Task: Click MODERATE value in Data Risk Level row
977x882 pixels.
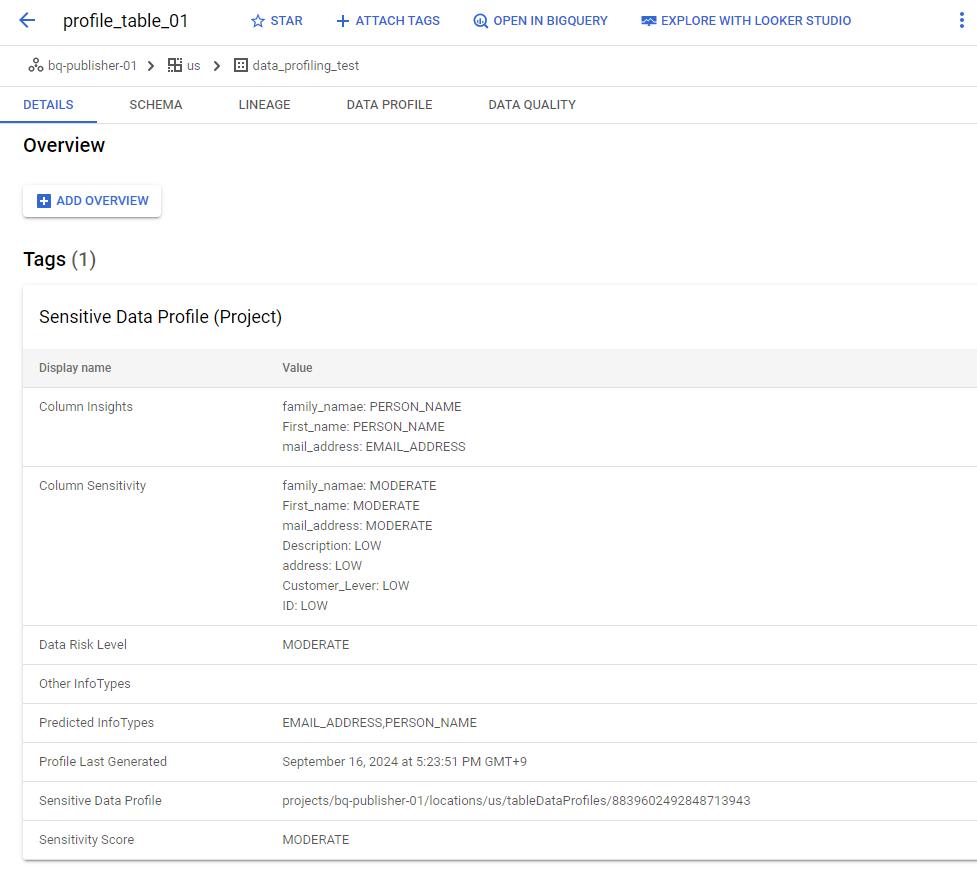Action: [316, 645]
